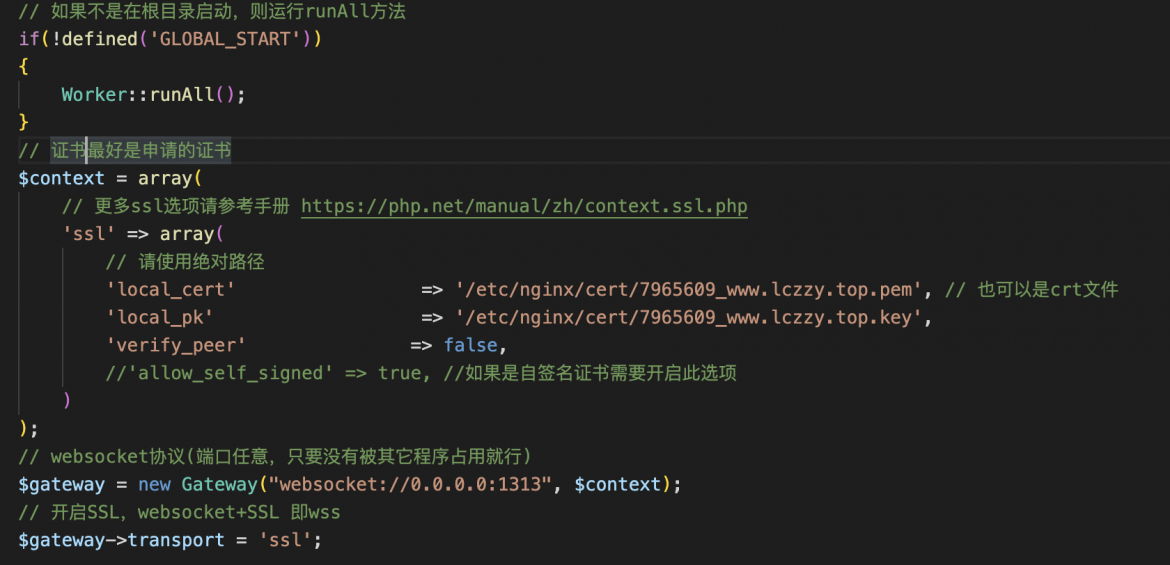Open the php.net context.ssl.php manual link

pyautogui.click(x=524, y=206)
